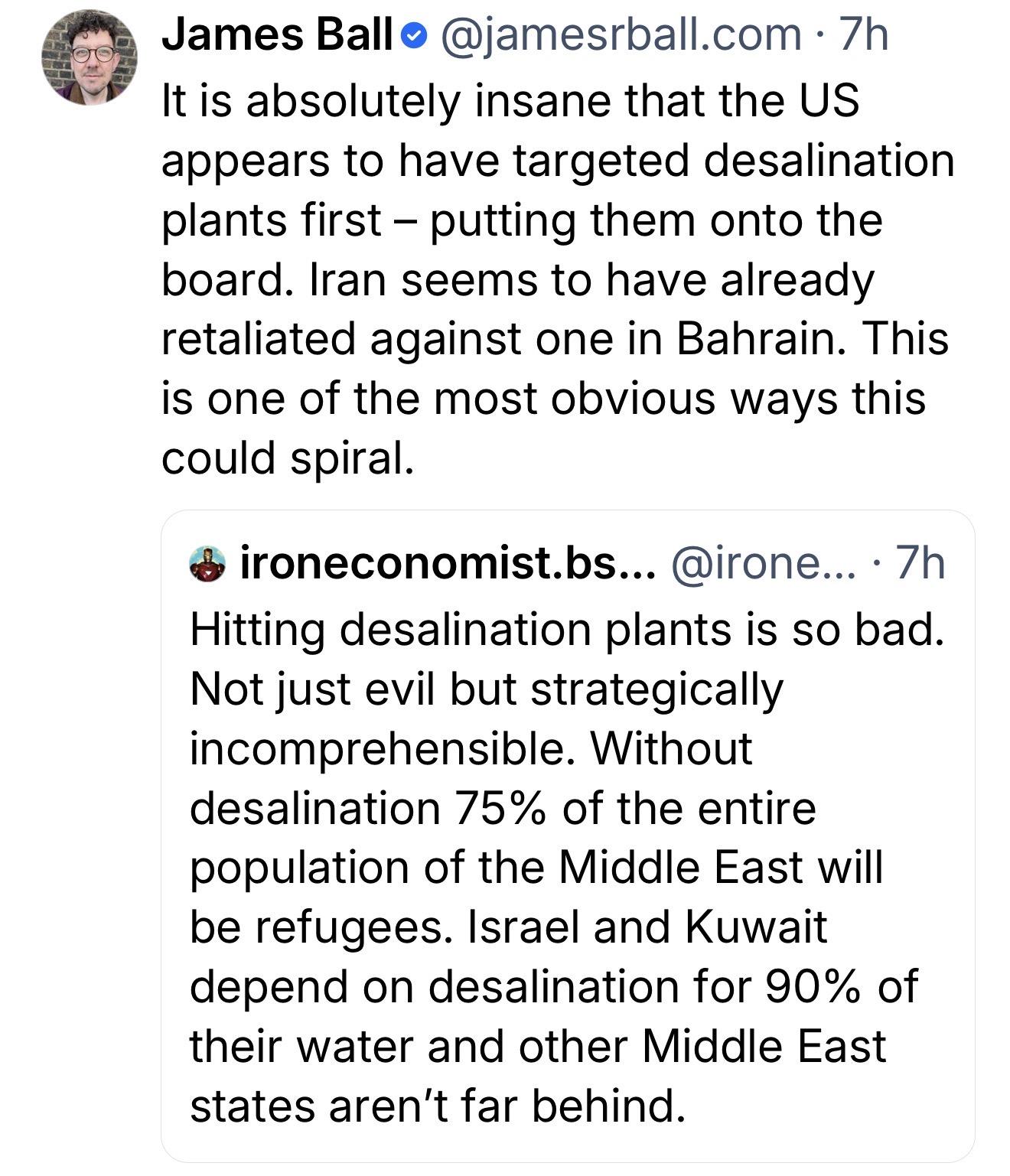The height and width of the screenshot is (1176, 1010).
Task: Click the quoted post's 7h timestamp
Action: [920, 564]
